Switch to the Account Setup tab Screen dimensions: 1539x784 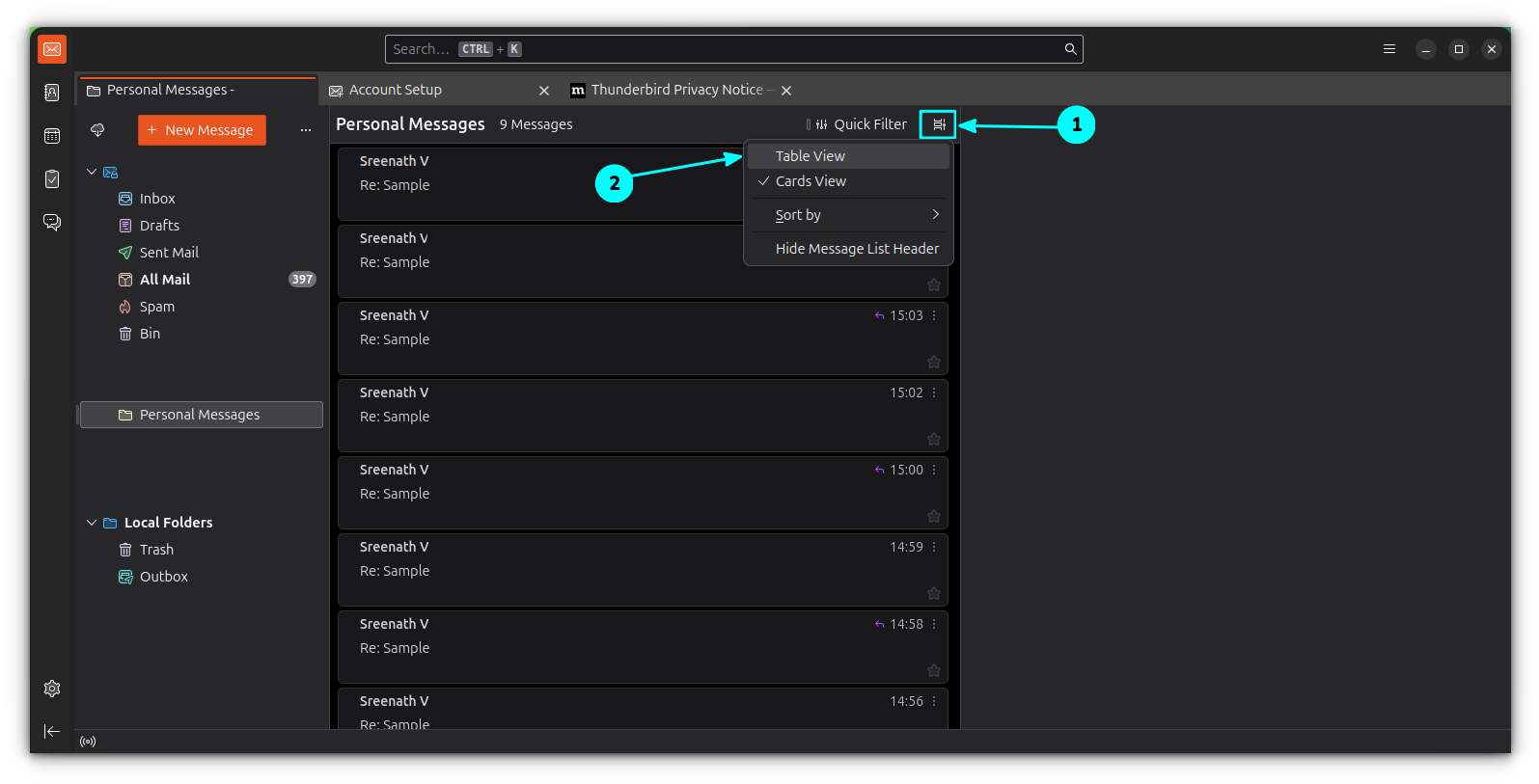point(396,90)
